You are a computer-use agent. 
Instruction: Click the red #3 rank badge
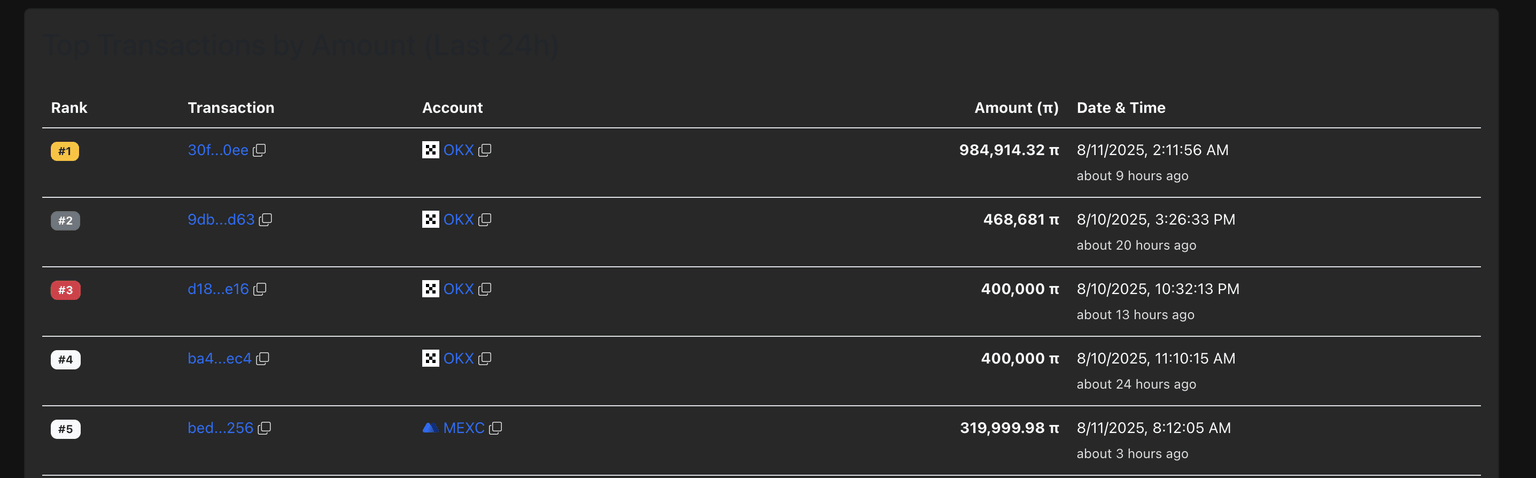tap(65, 291)
